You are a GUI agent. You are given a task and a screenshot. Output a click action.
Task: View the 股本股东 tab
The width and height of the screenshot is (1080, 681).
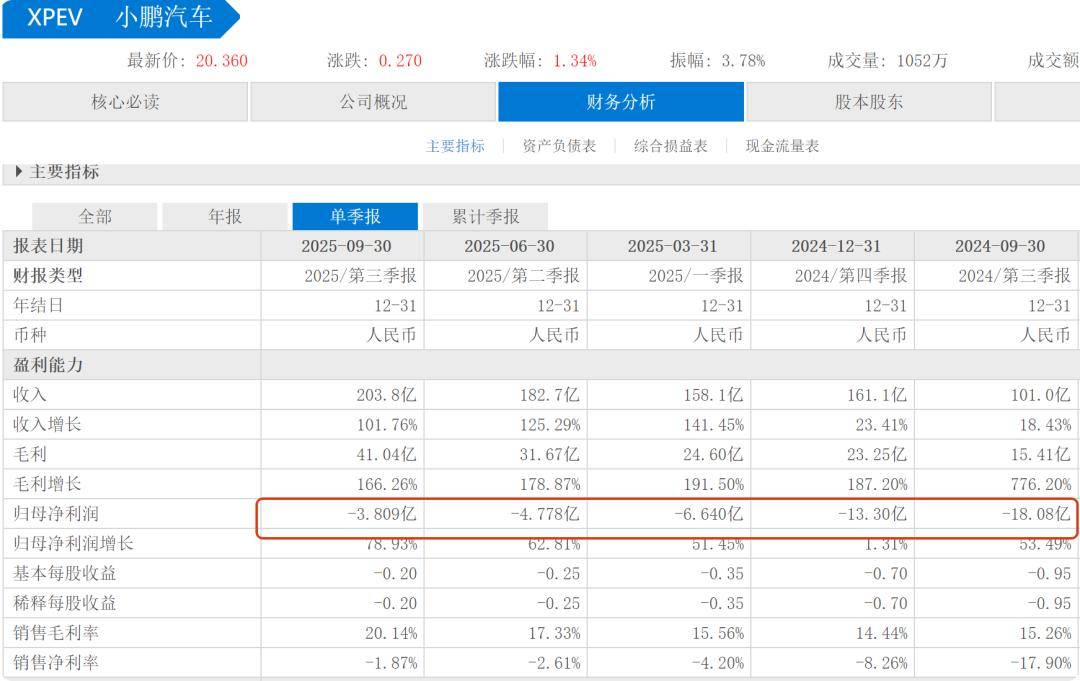869,101
